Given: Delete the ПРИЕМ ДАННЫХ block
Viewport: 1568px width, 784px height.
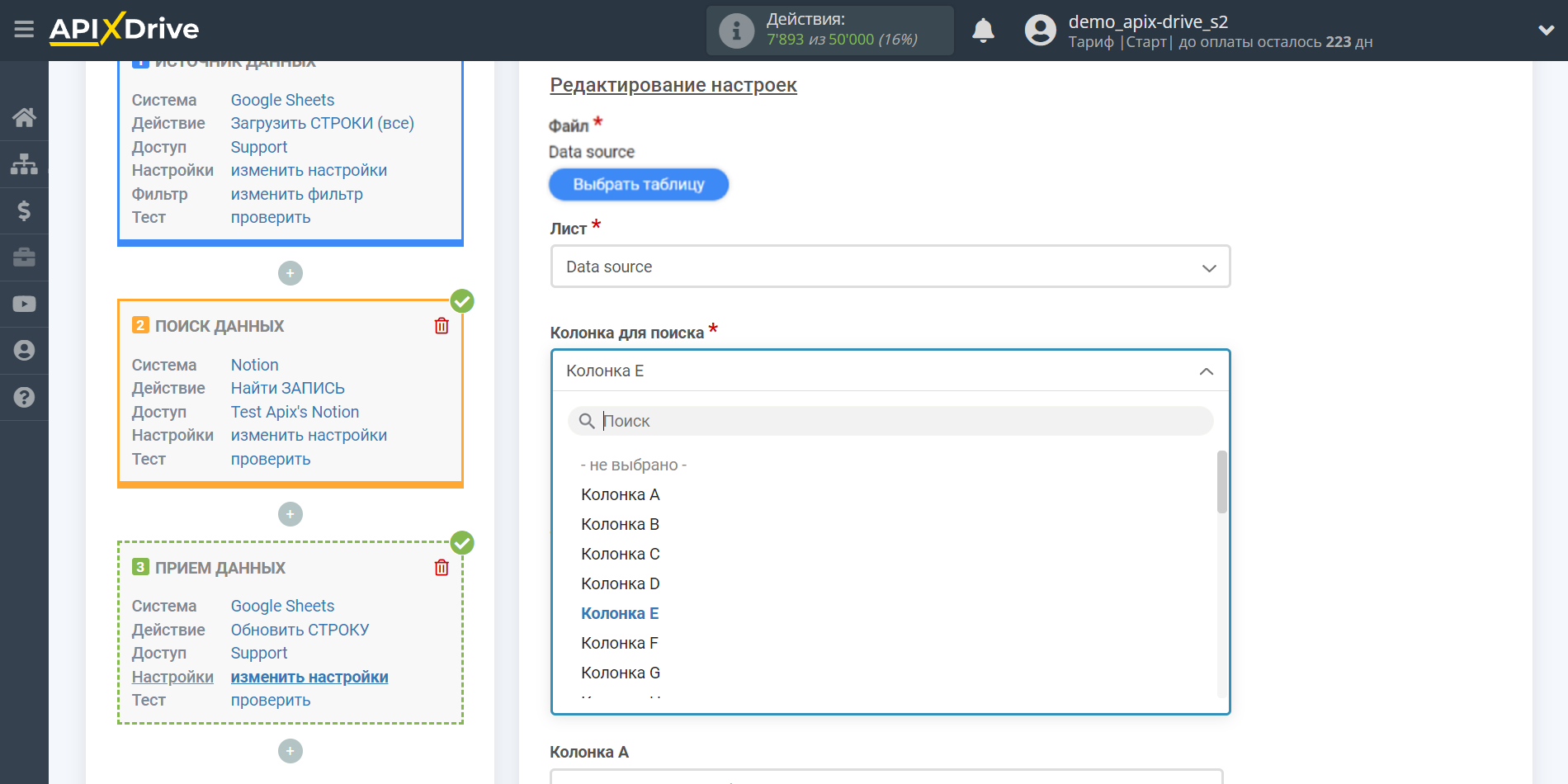Looking at the screenshot, I should (x=442, y=568).
